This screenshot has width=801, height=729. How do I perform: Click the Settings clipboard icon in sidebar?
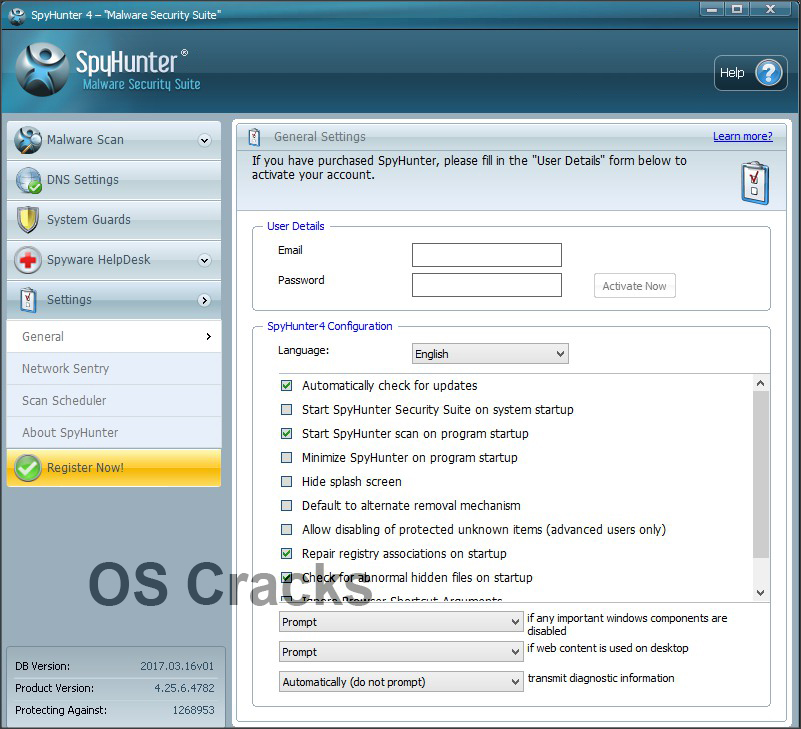(28, 300)
